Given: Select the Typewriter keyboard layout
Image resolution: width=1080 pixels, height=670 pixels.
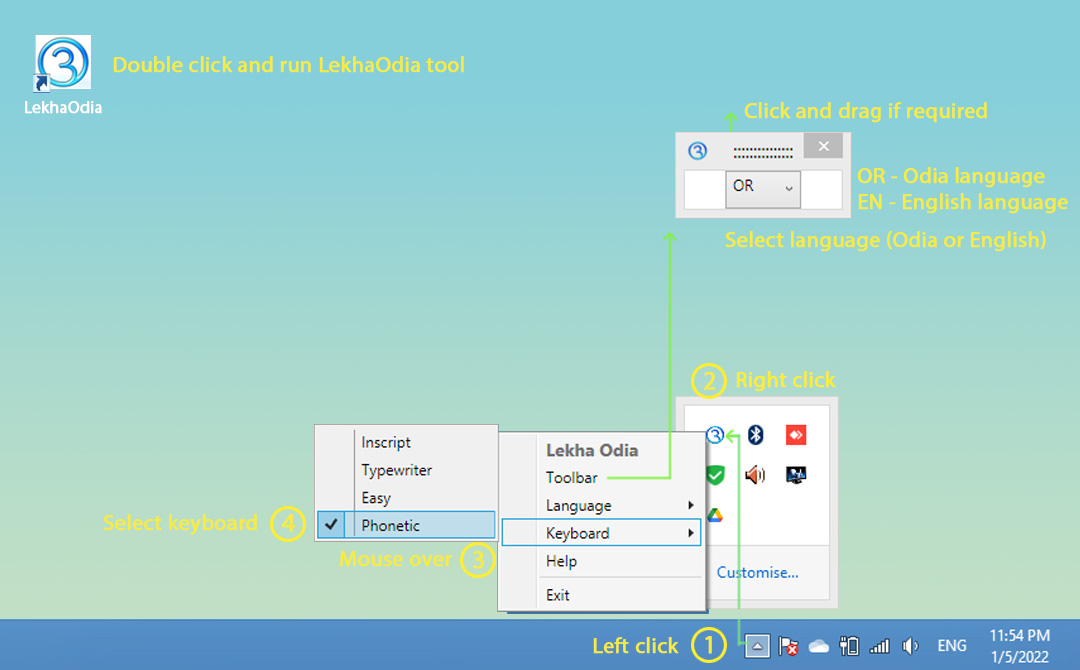Looking at the screenshot, I should click(406, 470).
